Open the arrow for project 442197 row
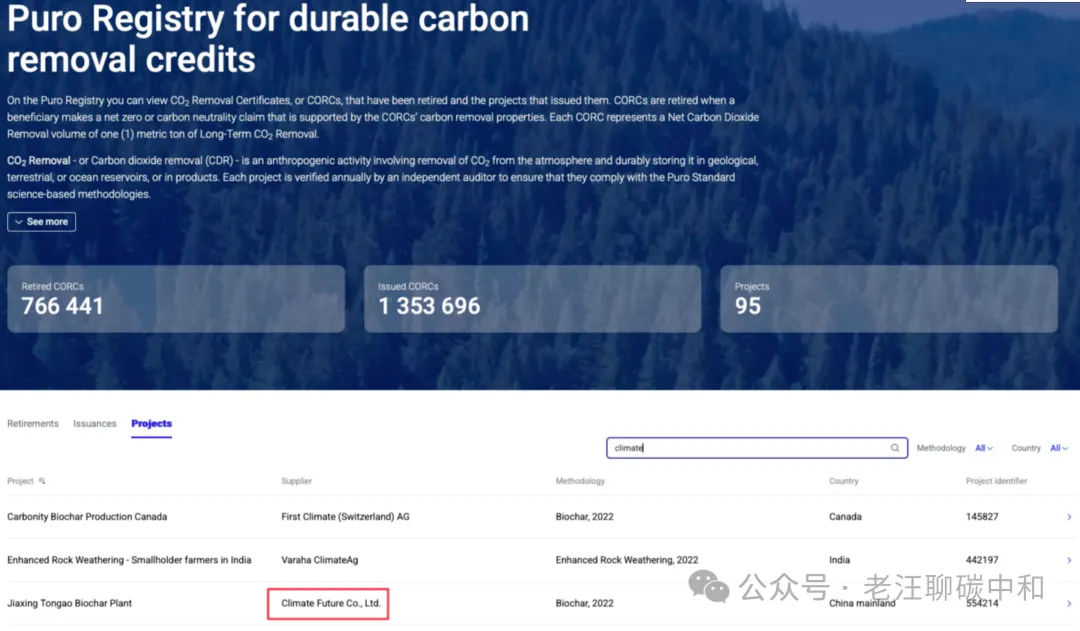This screenshot has width=1080, height=631. coord(1069,560)
